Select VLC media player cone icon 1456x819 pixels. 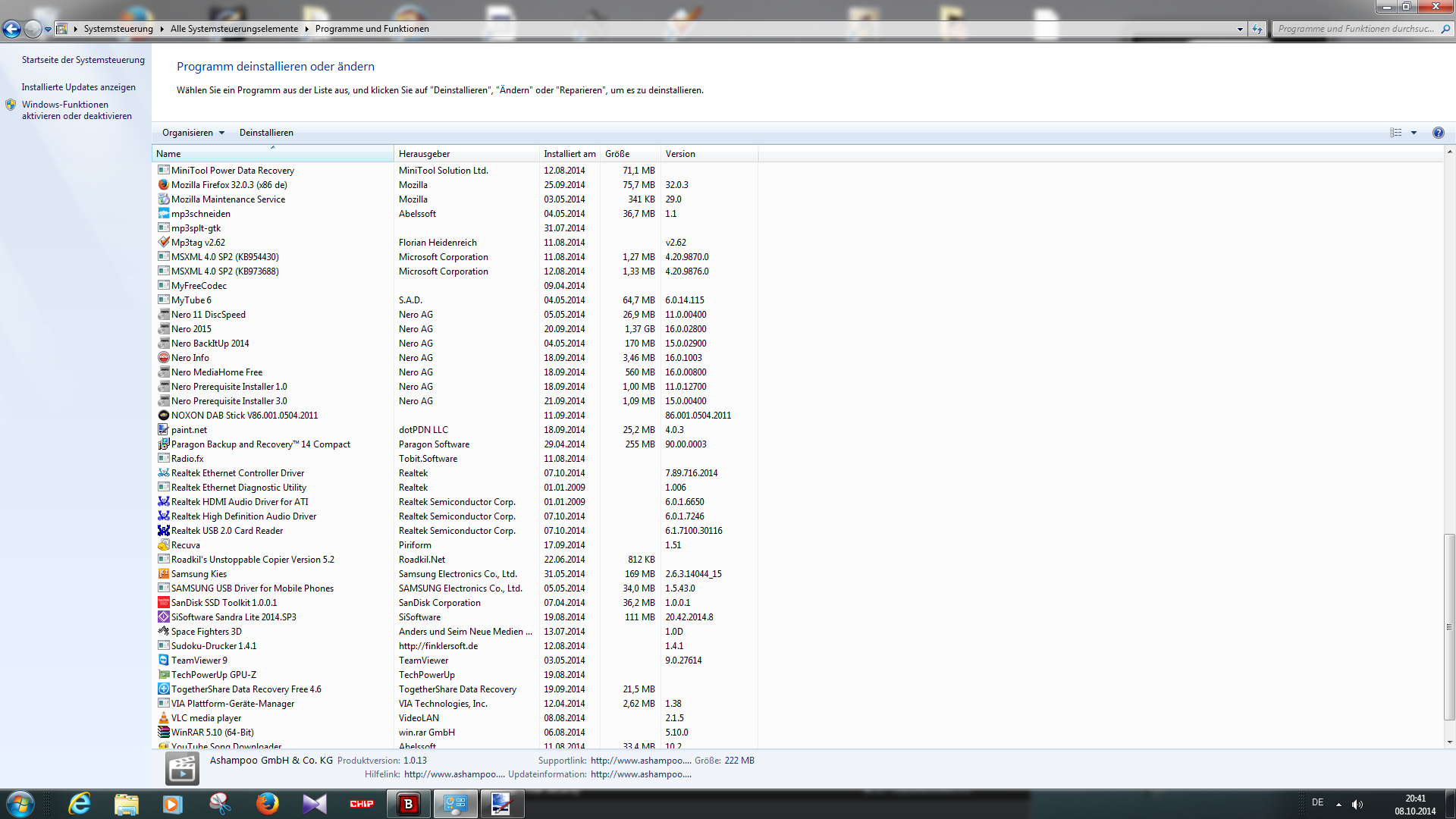(x=163, y=718)
